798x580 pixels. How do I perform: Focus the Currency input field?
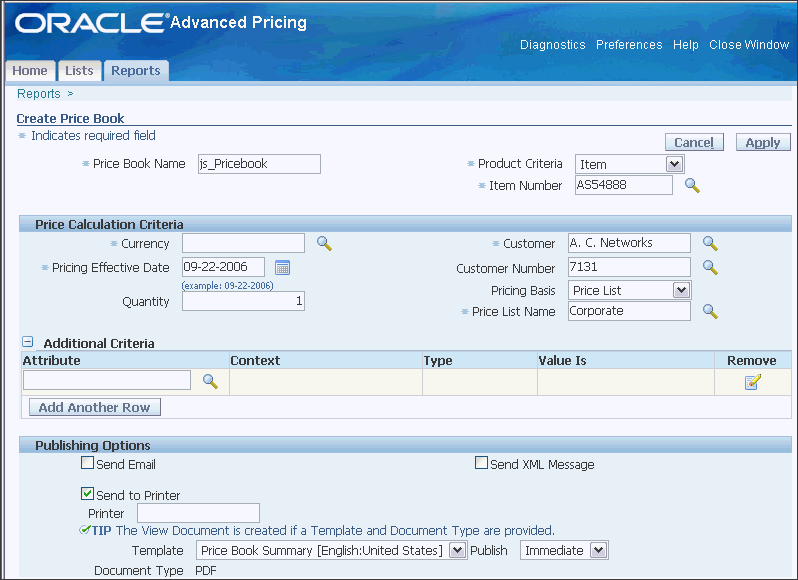click(x=243, y=243)
